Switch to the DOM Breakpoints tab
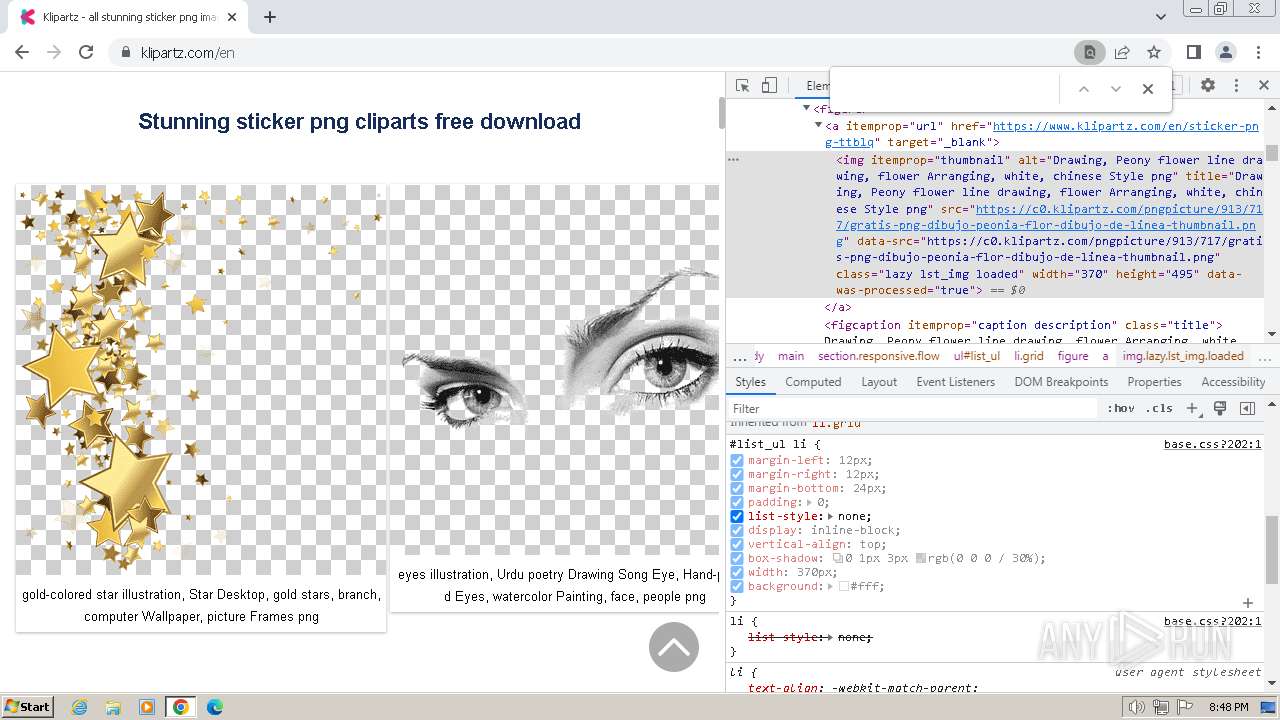The height and width of the screenshot is (720, 1280). click(x=1061, y=382)
